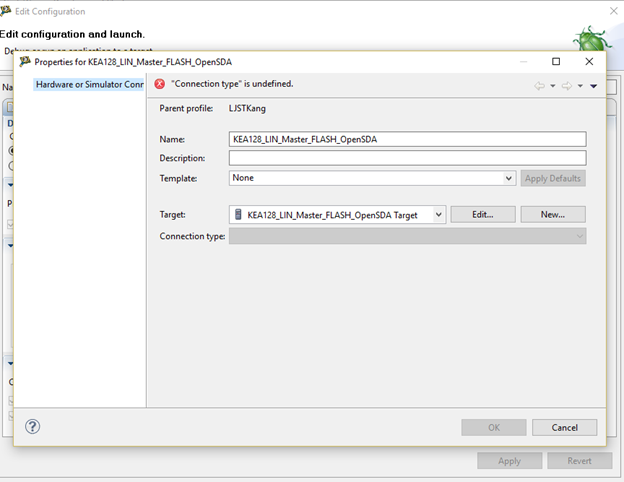Click the forward navigation arrow icon

coord(566,86)
